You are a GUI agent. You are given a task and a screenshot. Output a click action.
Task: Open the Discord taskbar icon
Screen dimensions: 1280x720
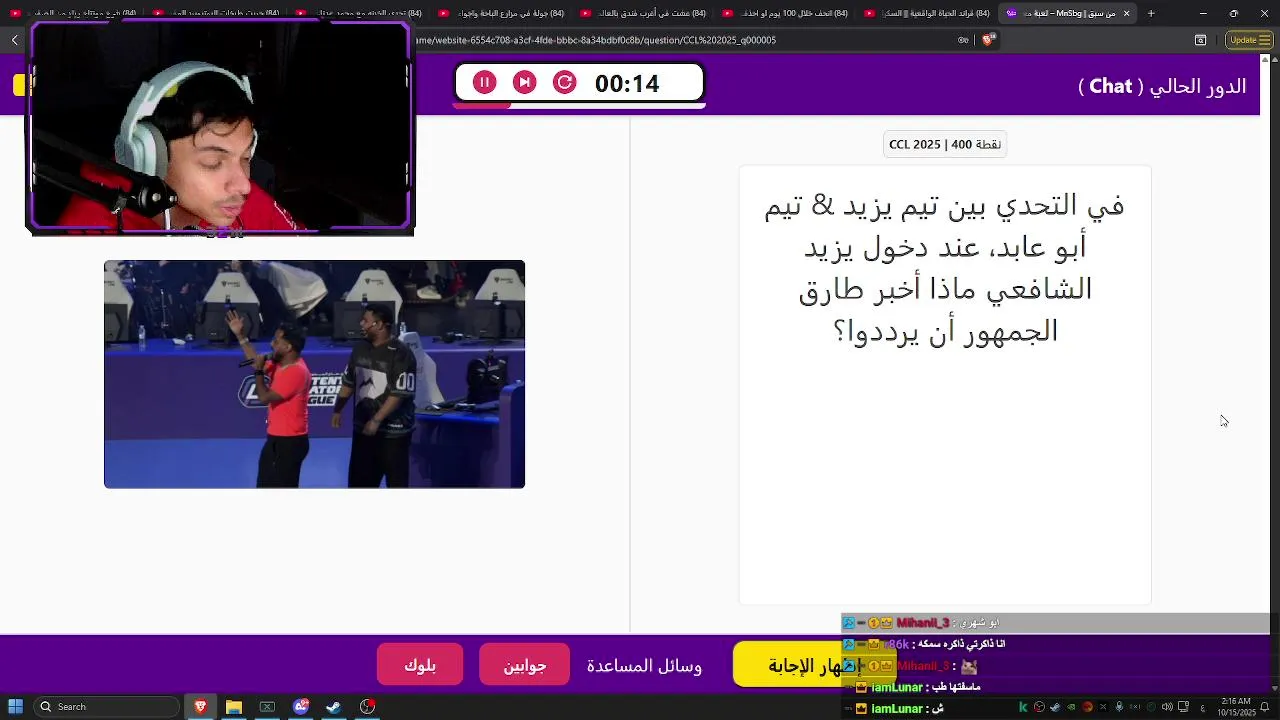(301, 707)
